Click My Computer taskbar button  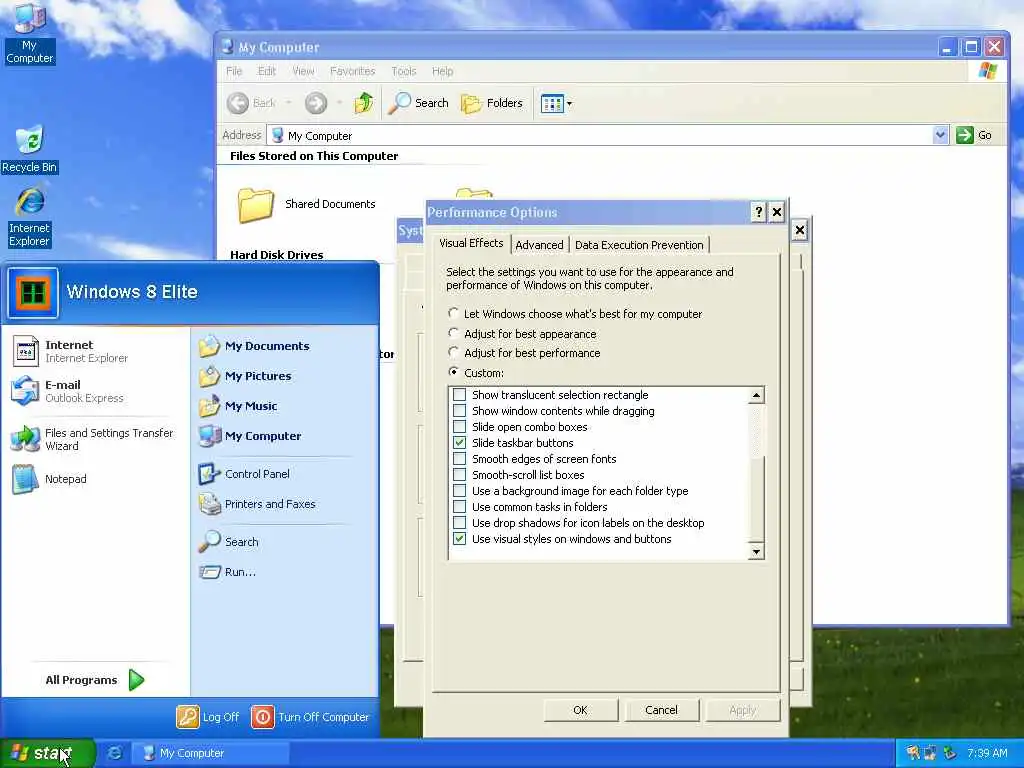pyautogui.click(x=210, y=753)
